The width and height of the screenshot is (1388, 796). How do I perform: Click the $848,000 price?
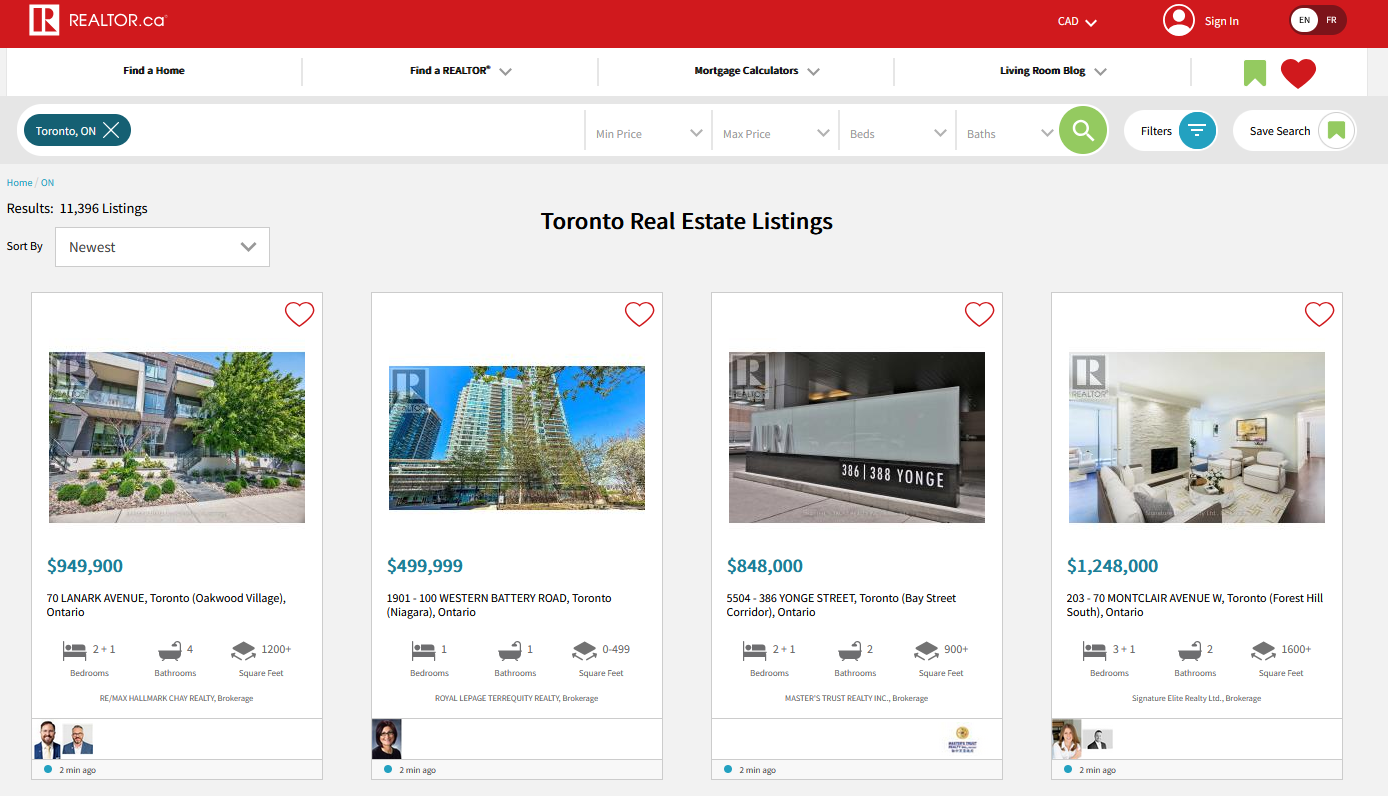tap(765, 566)
